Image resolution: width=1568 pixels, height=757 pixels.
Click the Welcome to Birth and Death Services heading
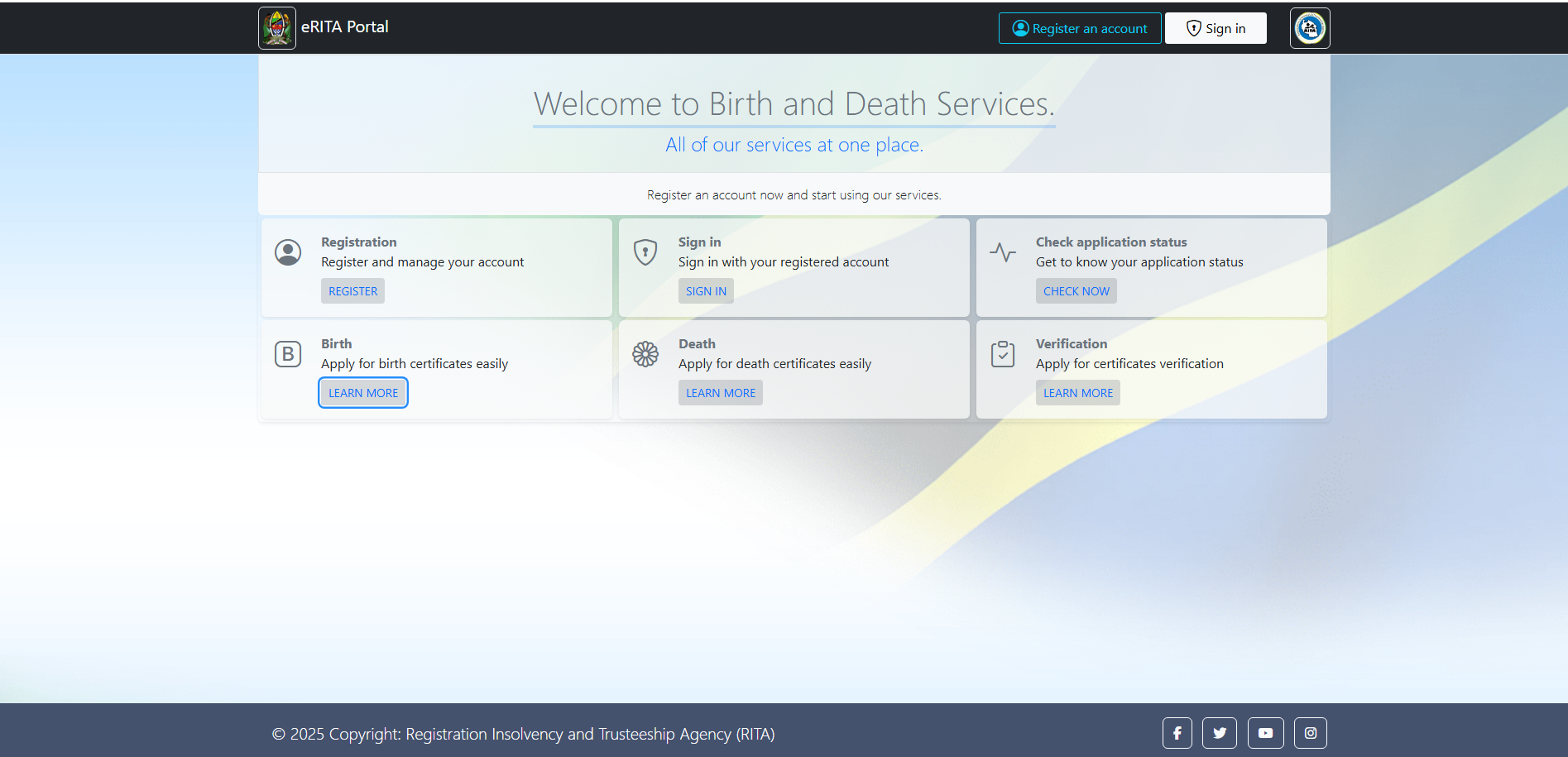click(x=794, y=104)
